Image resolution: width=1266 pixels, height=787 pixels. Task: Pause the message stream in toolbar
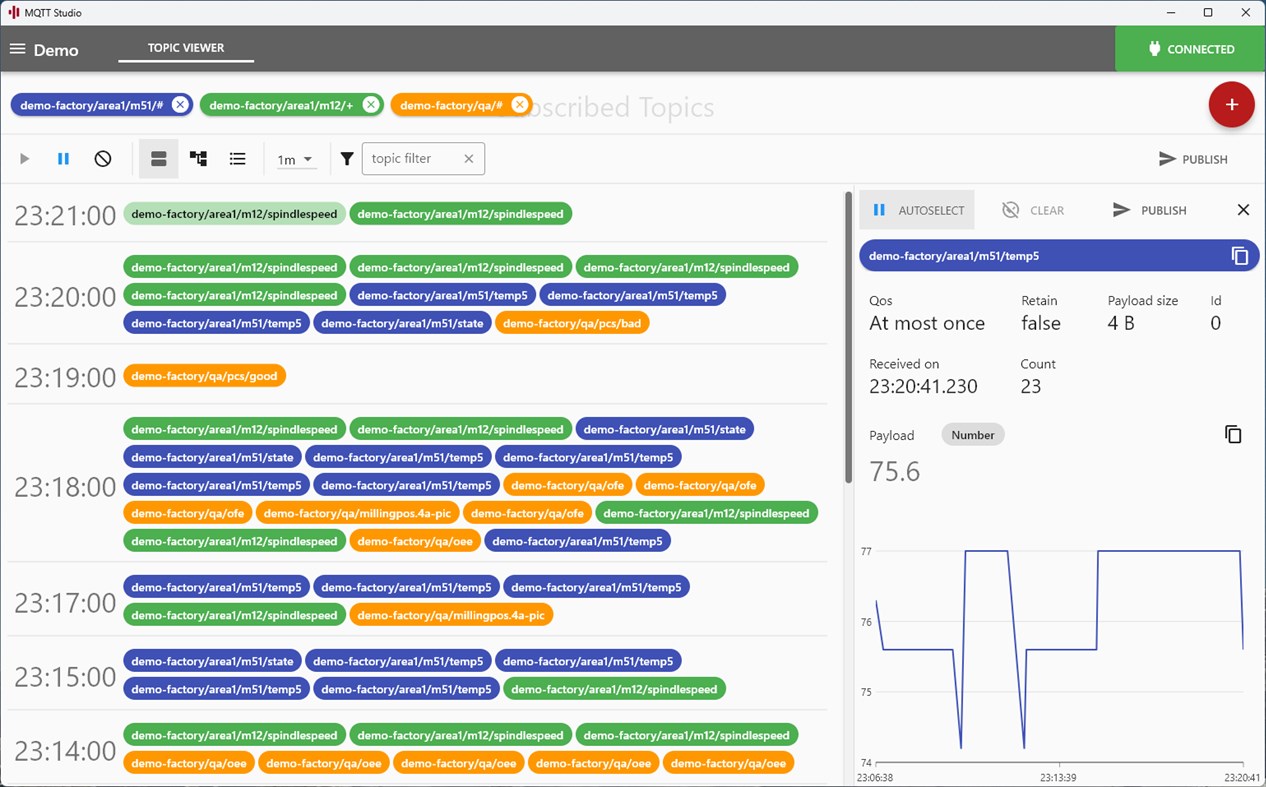click(x=63, y=159)
